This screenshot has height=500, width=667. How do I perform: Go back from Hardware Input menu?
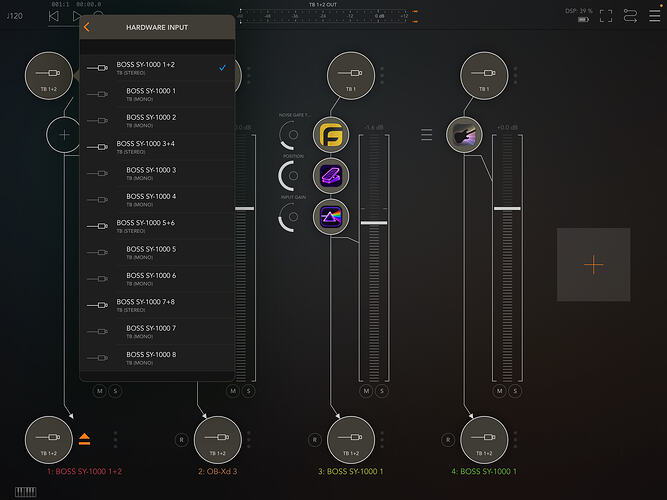tap(87, 27)
